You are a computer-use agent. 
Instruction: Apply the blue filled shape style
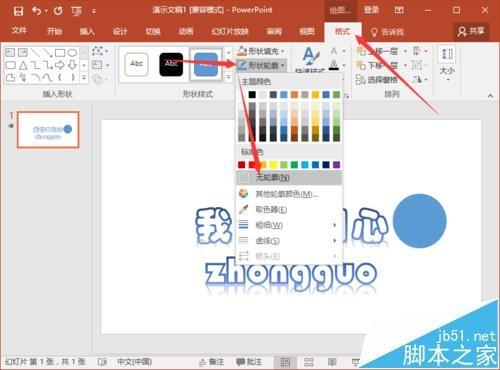[206, 64]
